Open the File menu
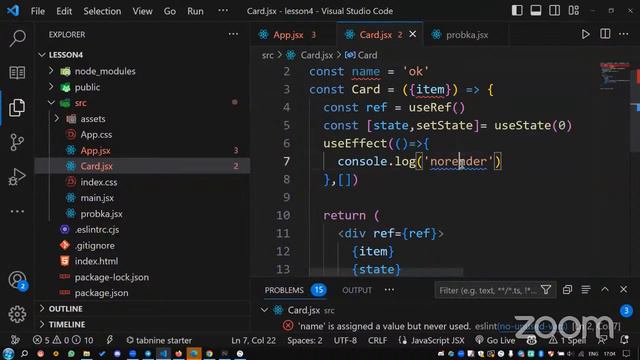640x360 pixels. point(38,11)
